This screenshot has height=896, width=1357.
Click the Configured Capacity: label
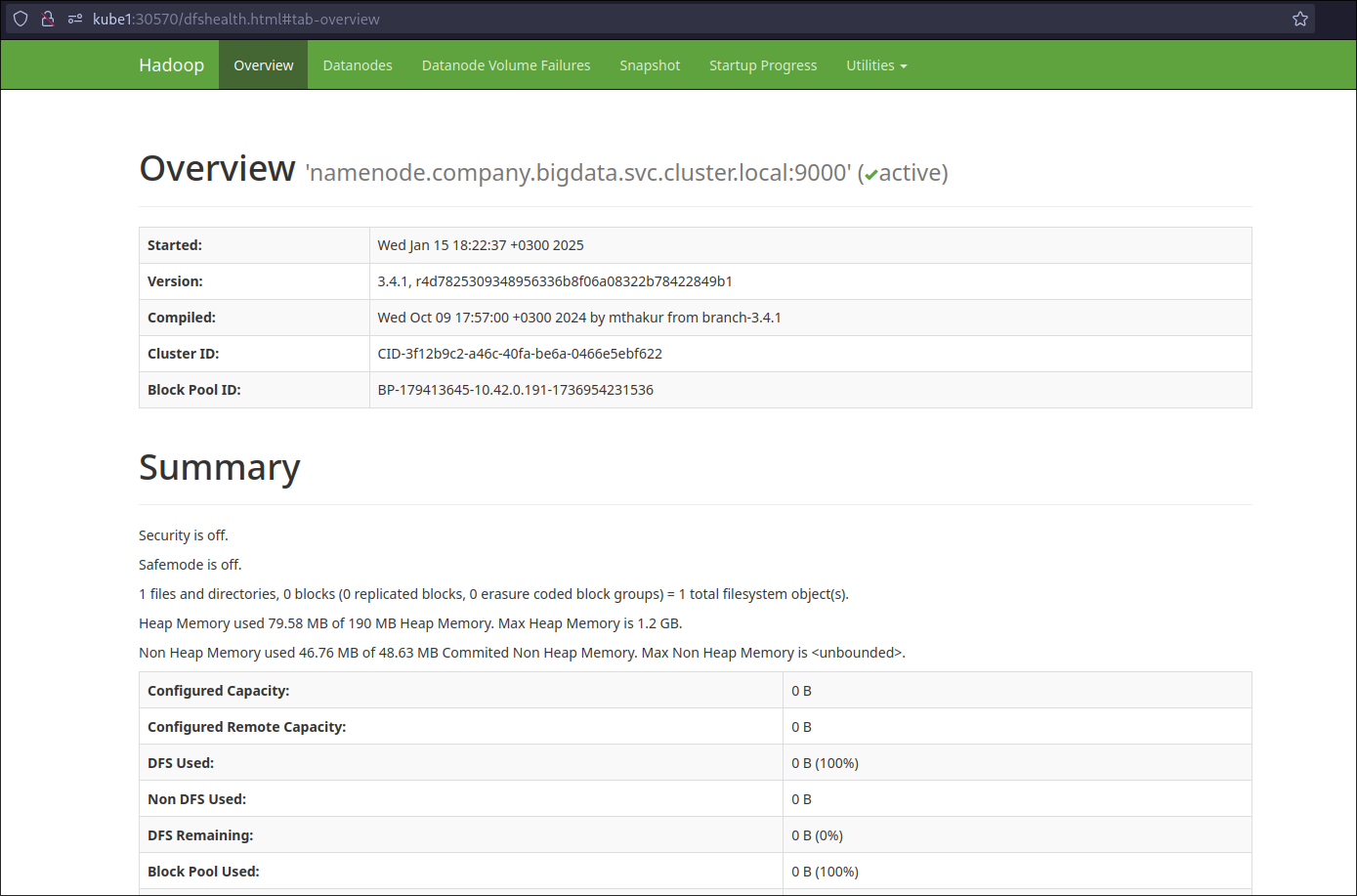coord(219,691)
